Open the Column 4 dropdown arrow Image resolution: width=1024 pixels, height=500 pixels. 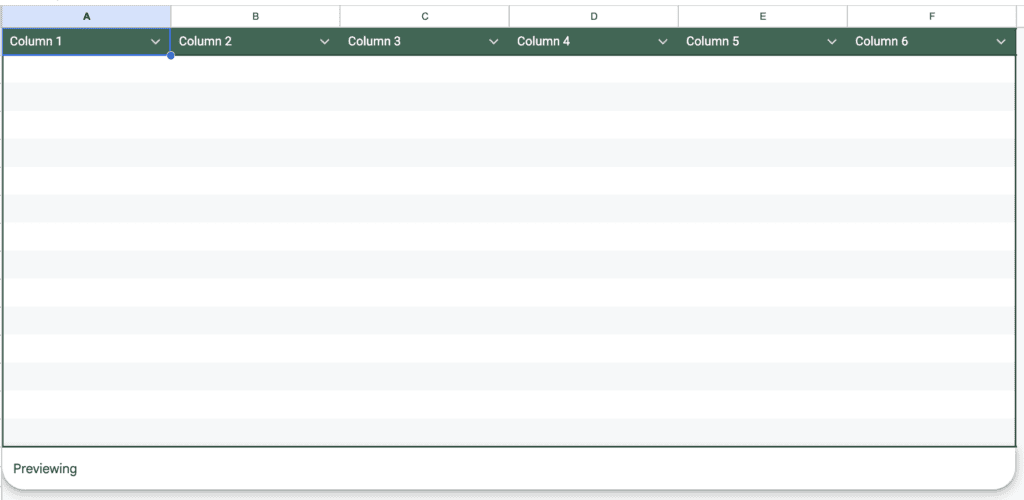pos(663,42)
